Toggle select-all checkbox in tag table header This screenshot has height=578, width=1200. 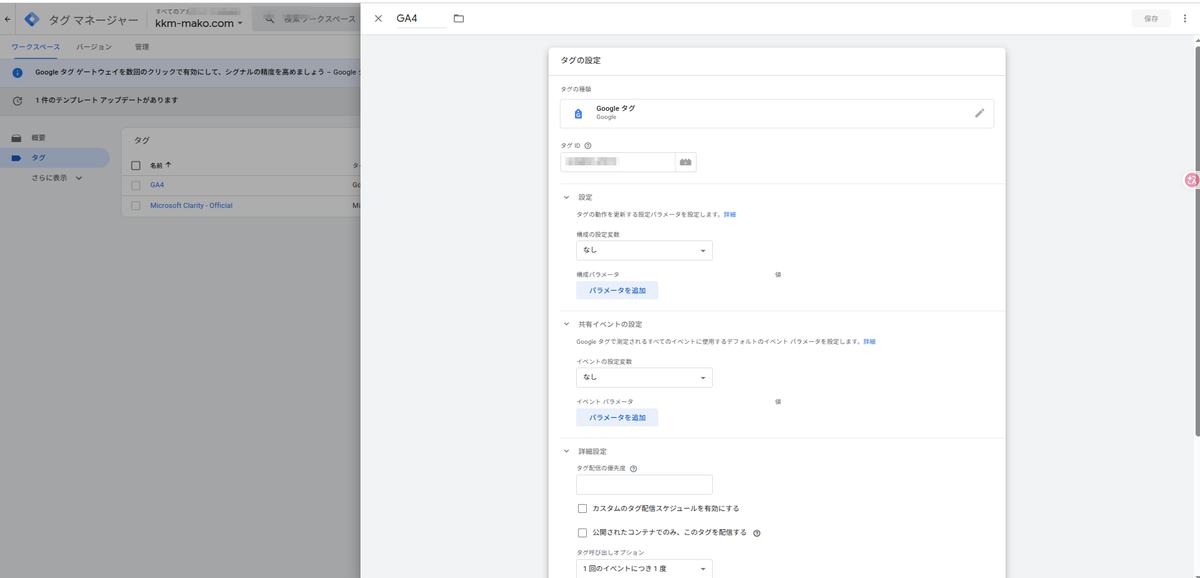[136, 165]
